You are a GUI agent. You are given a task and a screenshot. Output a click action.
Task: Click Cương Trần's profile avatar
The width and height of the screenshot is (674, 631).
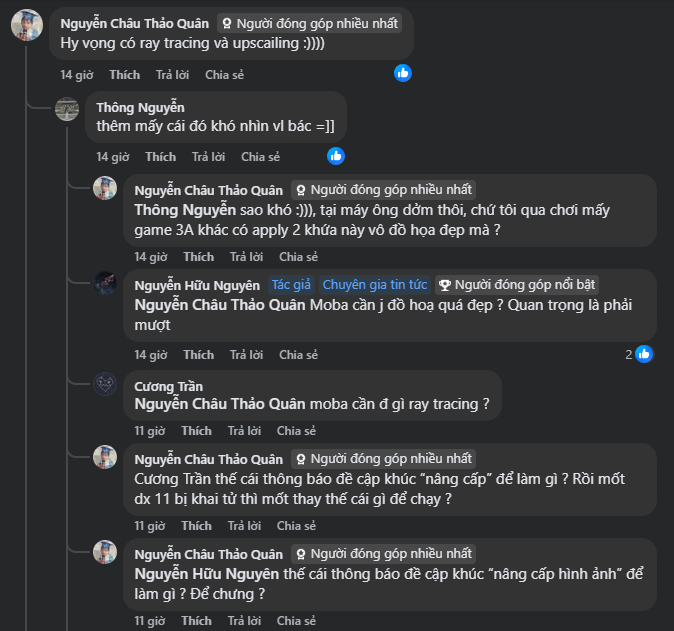(x=105, y=385)
